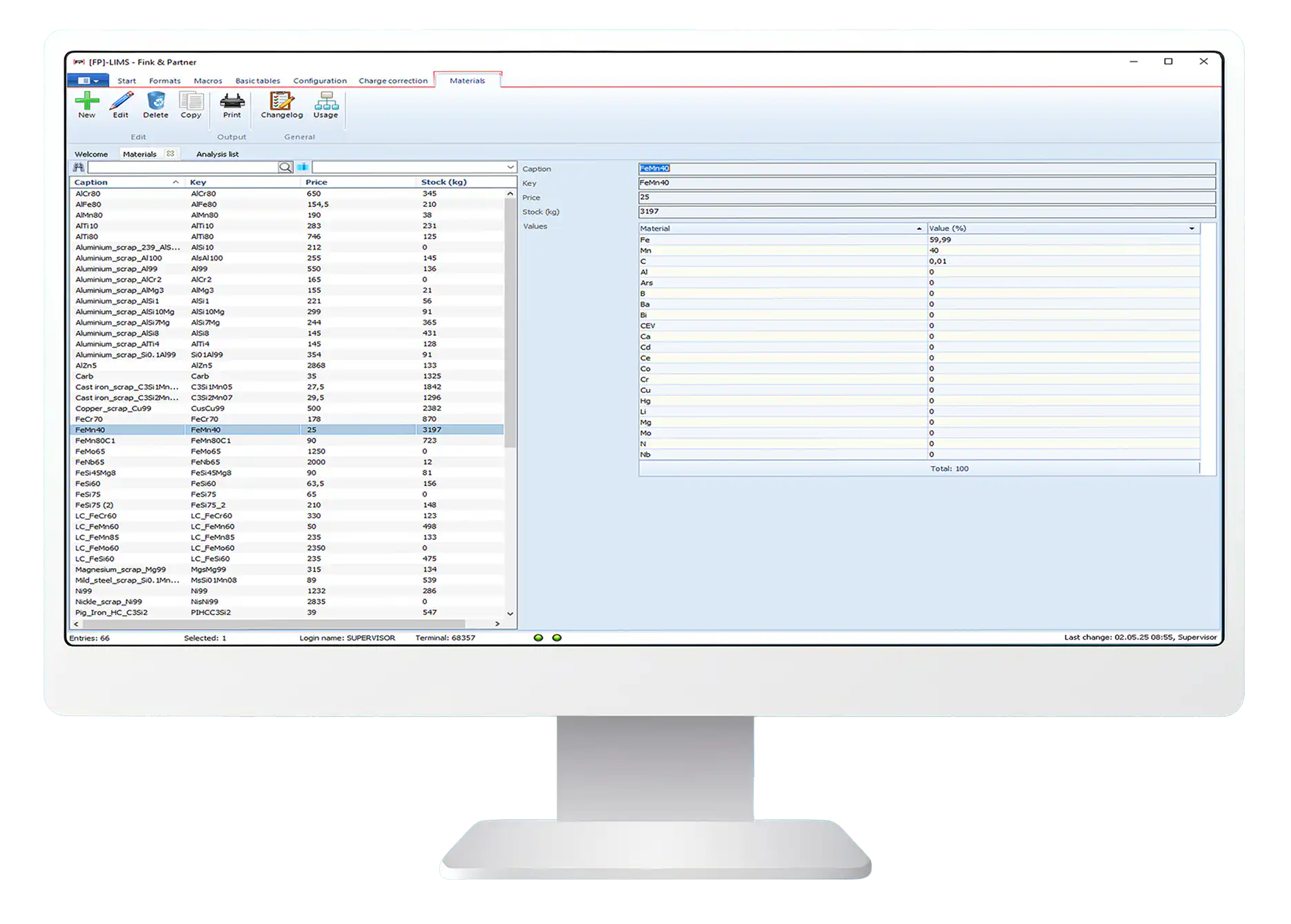Open the Changelog clipboard icon
Viewport: 1291px width, 924px height.
tap(281, 103)
